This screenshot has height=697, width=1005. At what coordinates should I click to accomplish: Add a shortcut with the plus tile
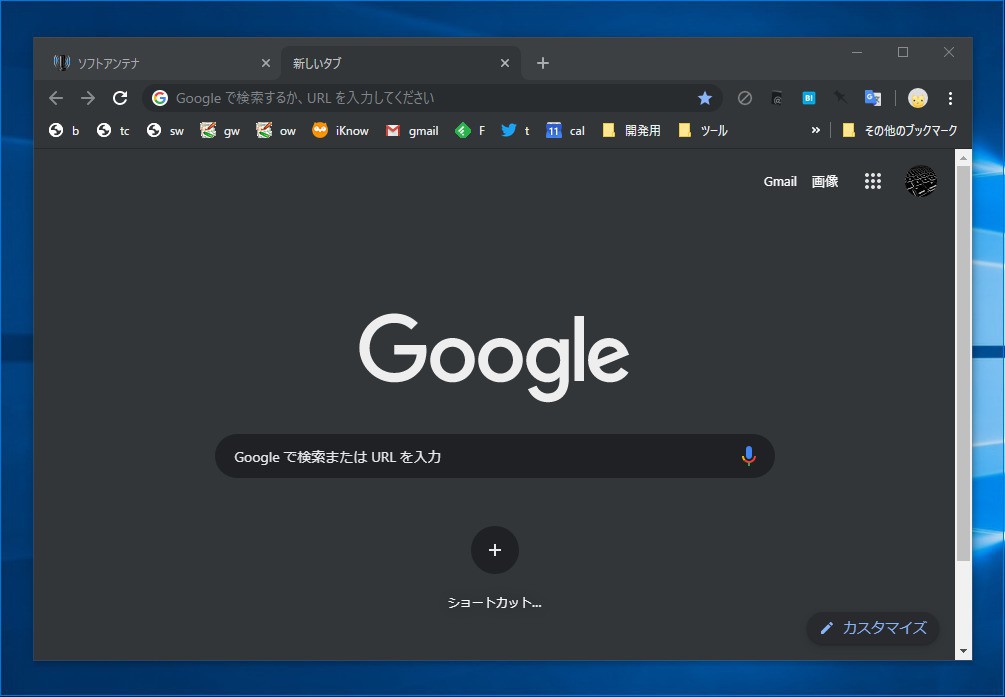click(495, 549)
